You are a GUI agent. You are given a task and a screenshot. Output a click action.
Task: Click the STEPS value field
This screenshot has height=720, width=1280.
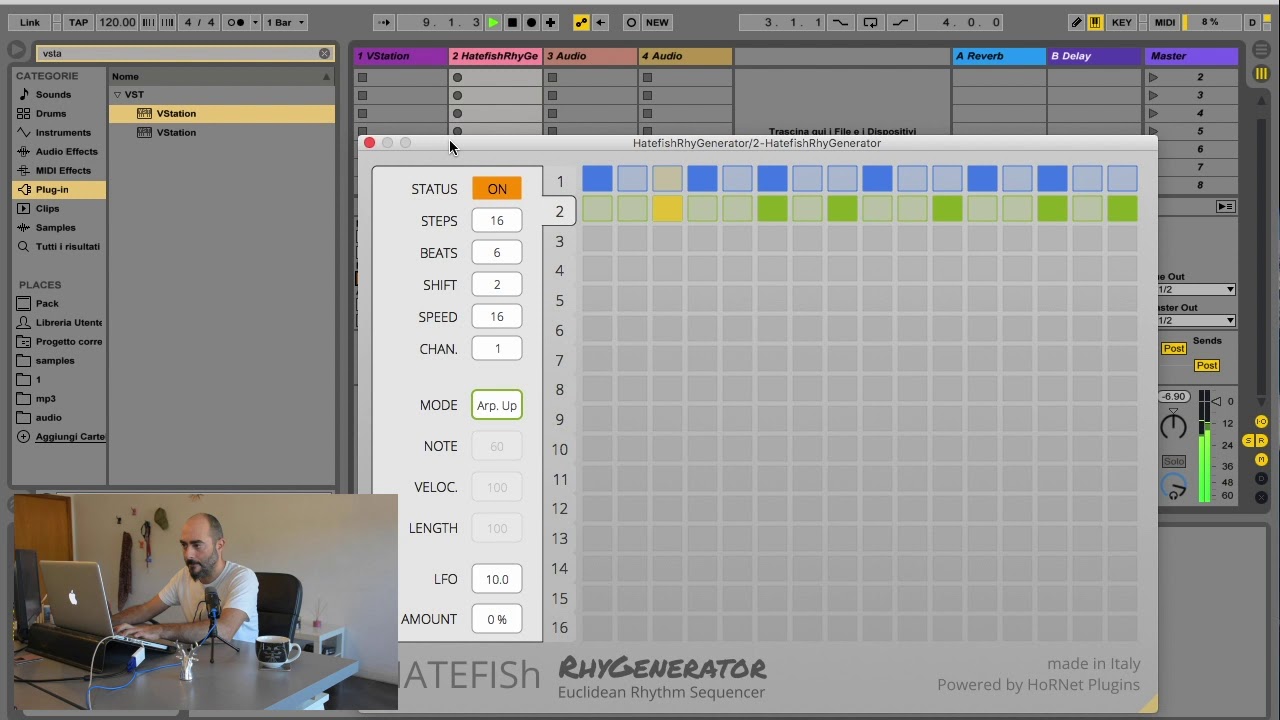pyautogui.click(x=497, y=221)
